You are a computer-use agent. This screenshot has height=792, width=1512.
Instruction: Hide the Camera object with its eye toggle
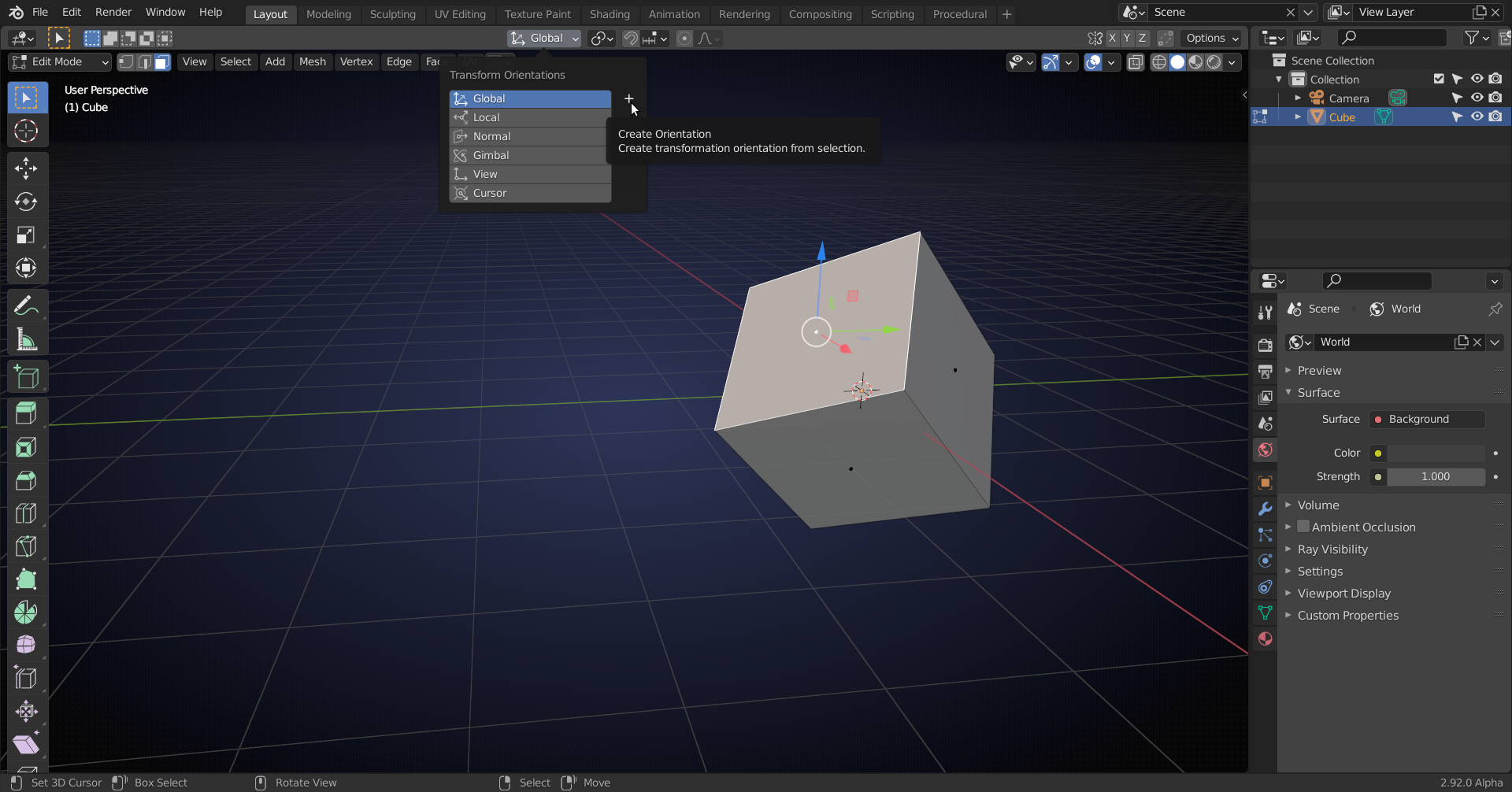1477,98
